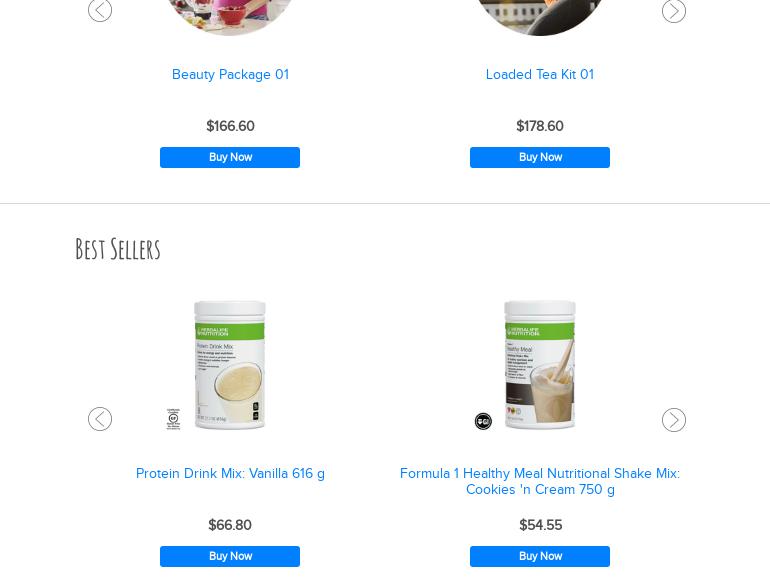Open Formula 1 Healthy Meal Nutritional Shake link
This screenshot has height=584, width=770.
click(540, 481)
